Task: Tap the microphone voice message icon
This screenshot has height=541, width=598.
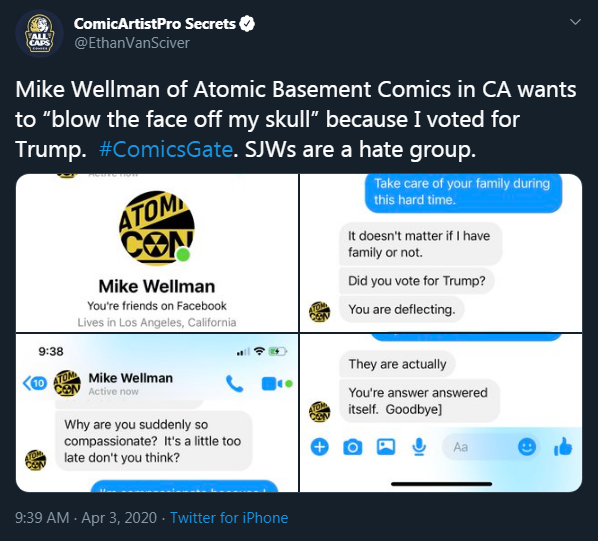Action: 419,447
